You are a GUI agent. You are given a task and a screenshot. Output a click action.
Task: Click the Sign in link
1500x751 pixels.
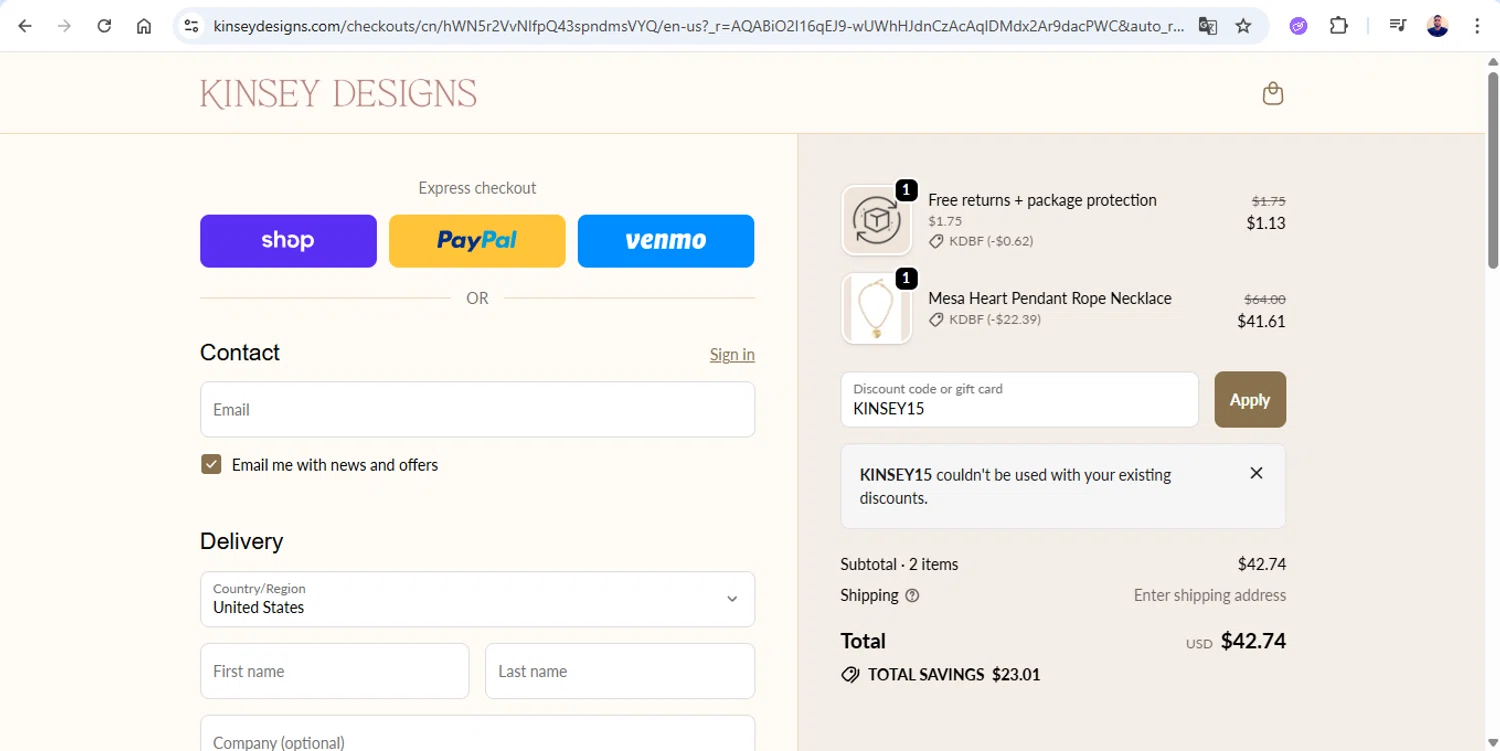(732, 354)
